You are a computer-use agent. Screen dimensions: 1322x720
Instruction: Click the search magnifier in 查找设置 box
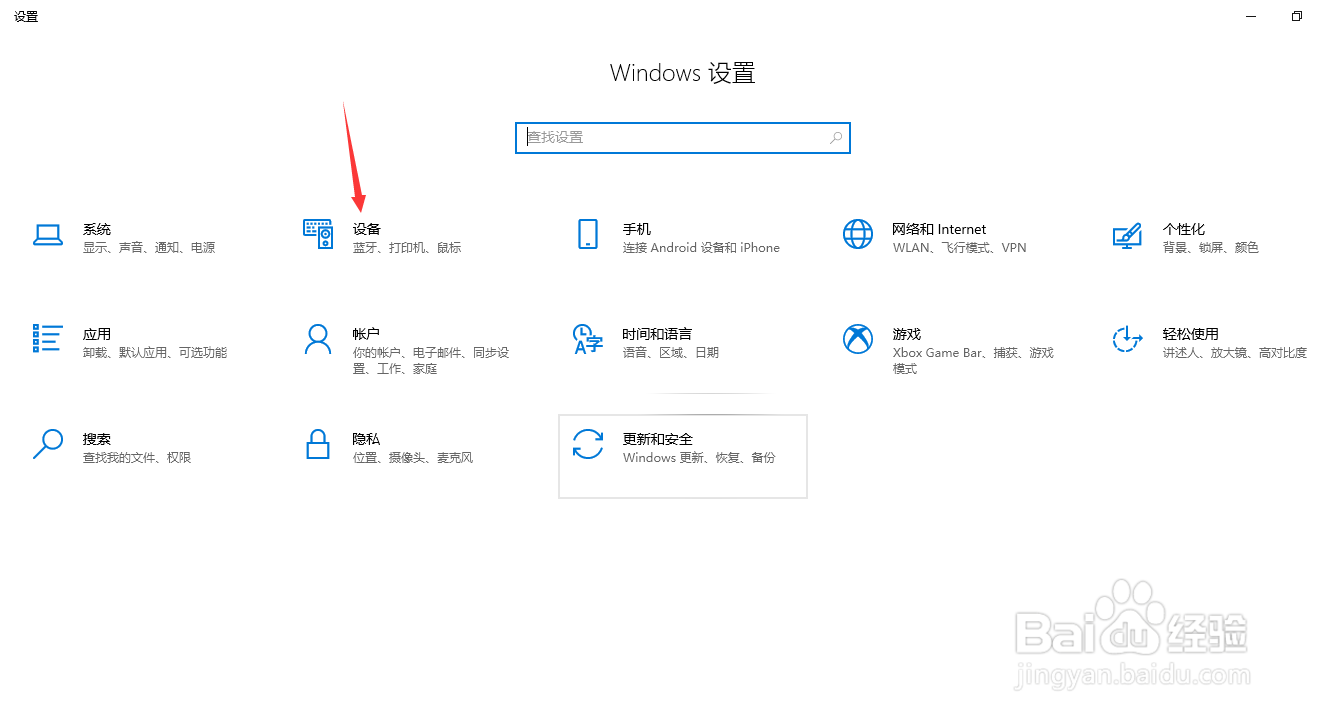836,137
